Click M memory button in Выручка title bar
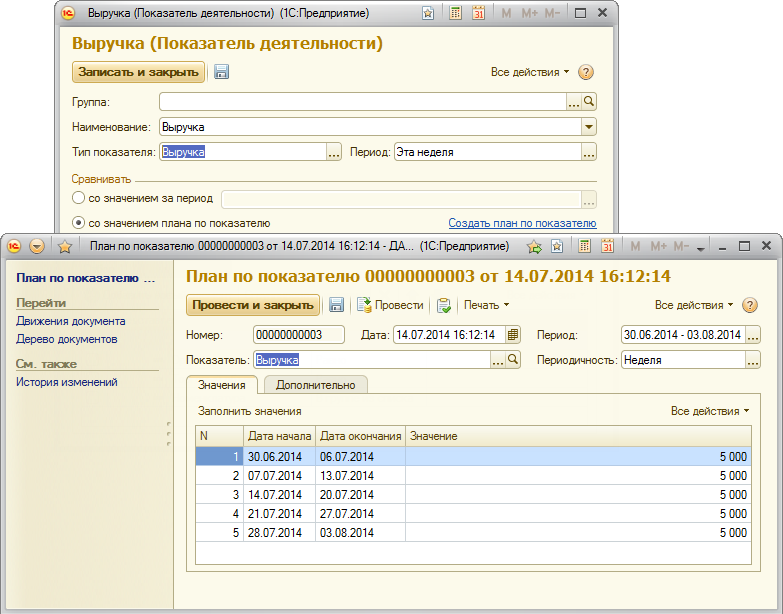Screen dimensions: 783x614 (x=506, y=13)
